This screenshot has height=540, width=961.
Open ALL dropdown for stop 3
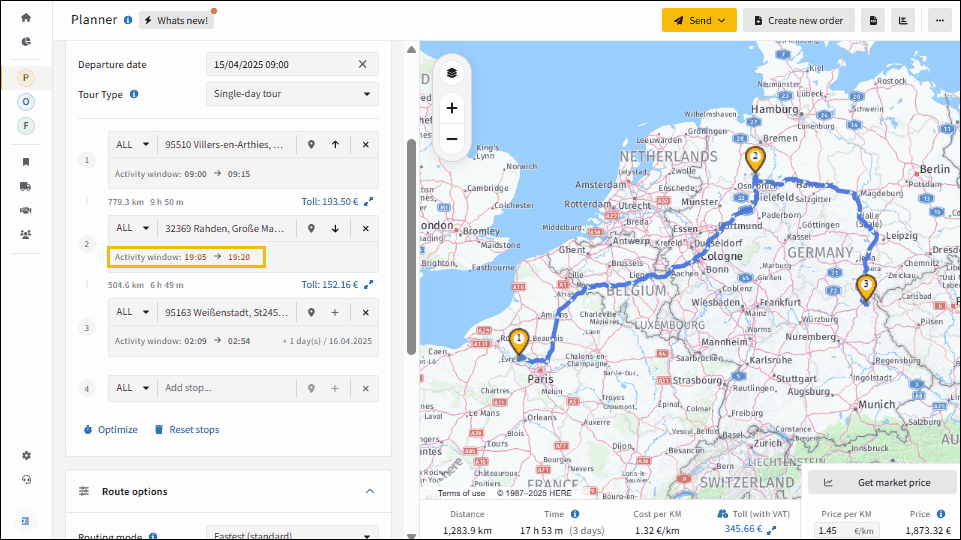coord(132,313)
